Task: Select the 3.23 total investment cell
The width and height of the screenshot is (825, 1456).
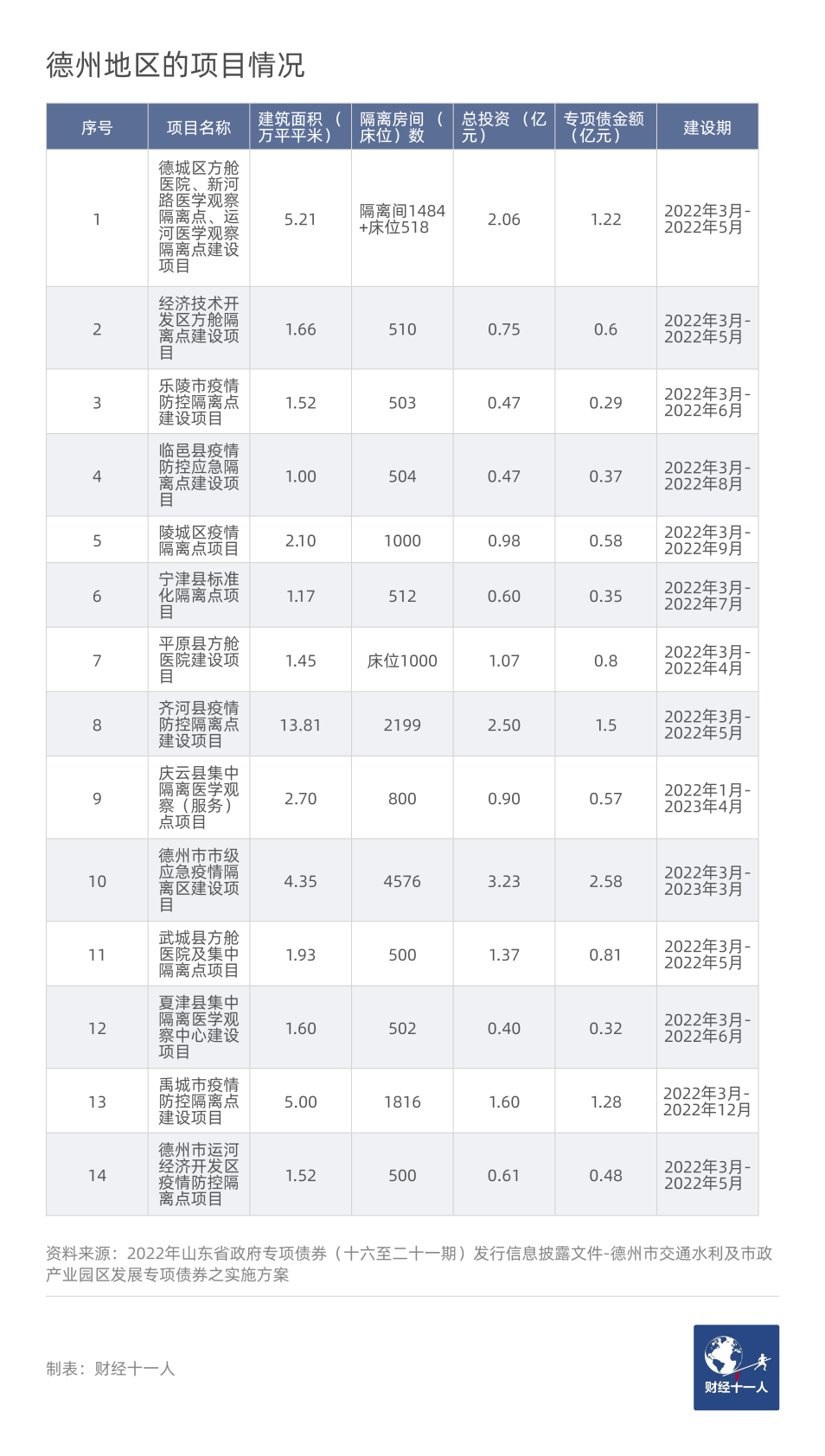Action: [503, 882]
